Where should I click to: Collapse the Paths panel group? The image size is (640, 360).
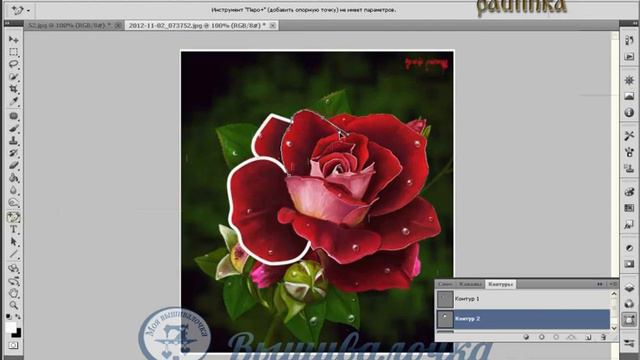(600, 284)
